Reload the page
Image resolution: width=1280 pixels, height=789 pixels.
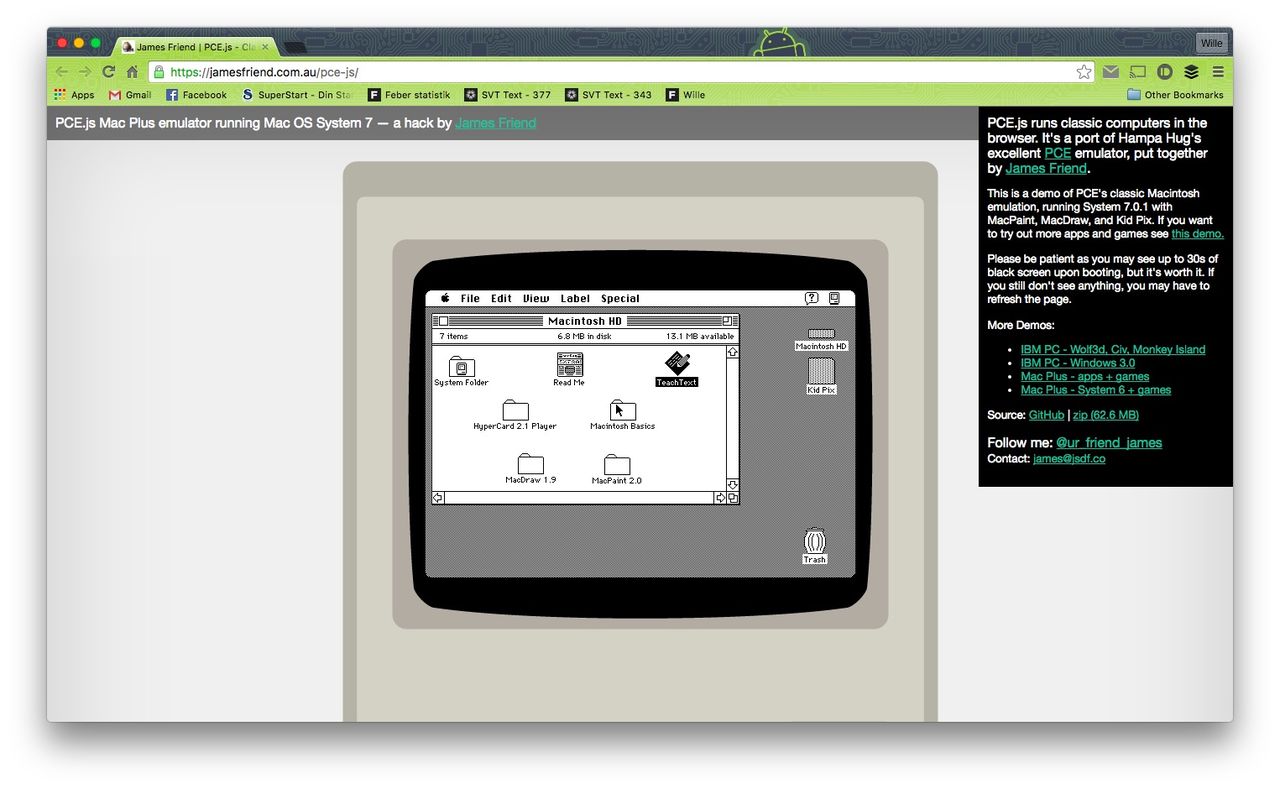coord(109,72)
